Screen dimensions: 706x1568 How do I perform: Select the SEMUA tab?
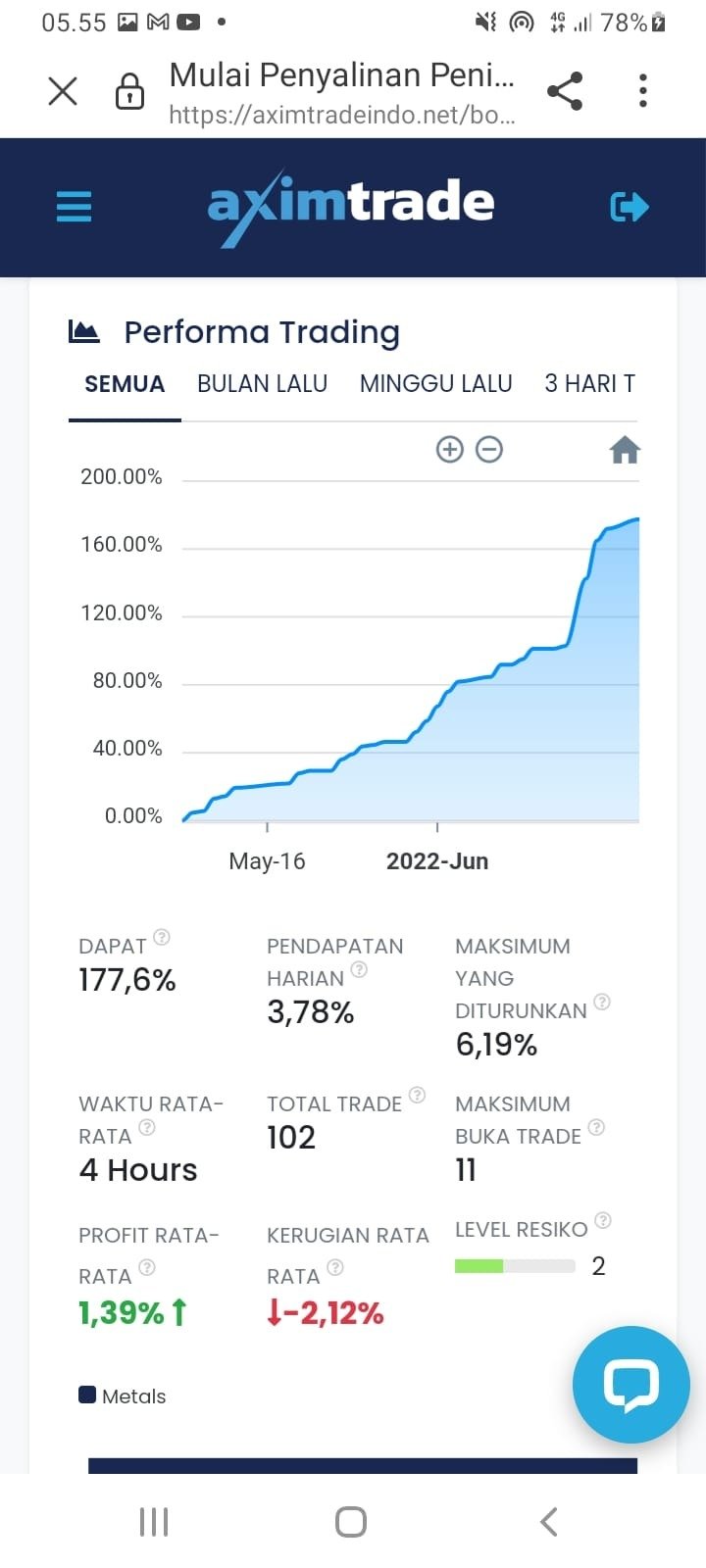click(125, 384)
